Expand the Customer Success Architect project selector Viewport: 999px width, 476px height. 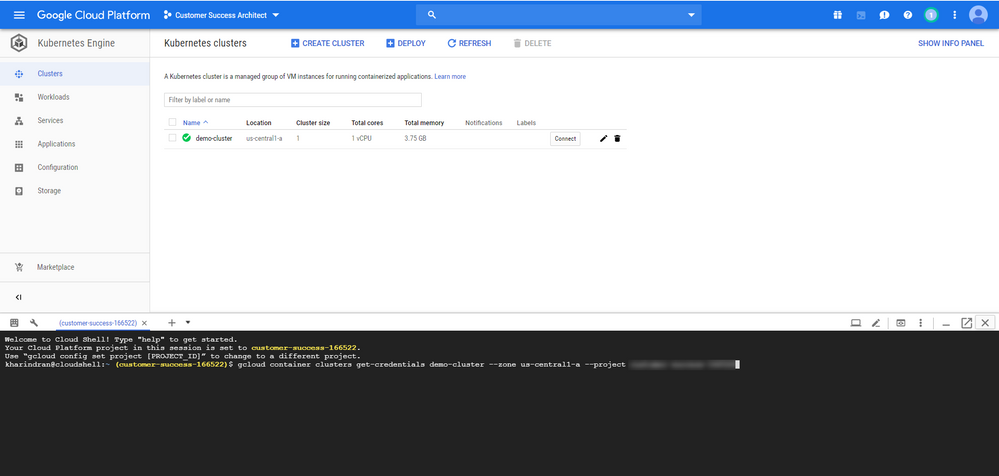pos(221,15)
